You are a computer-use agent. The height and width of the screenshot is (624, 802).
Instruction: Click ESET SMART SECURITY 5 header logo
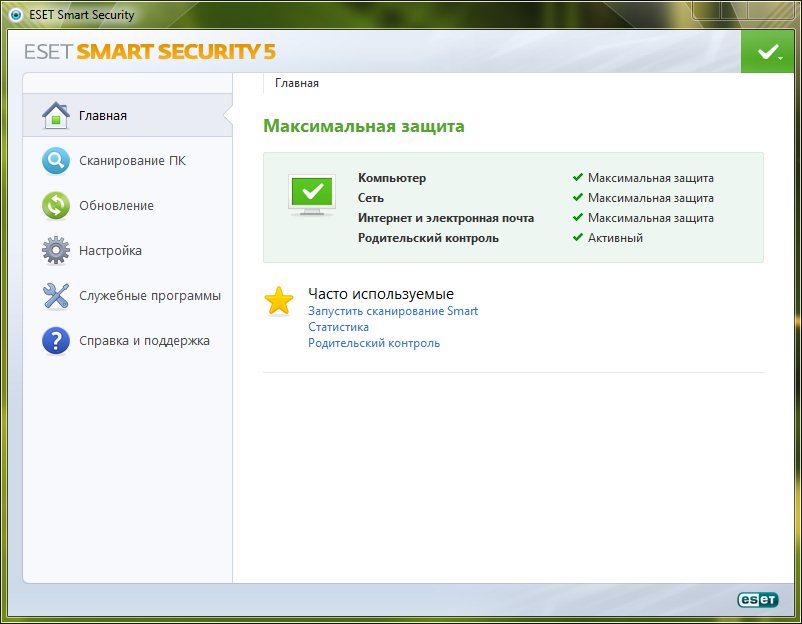(x=150, y=52)
